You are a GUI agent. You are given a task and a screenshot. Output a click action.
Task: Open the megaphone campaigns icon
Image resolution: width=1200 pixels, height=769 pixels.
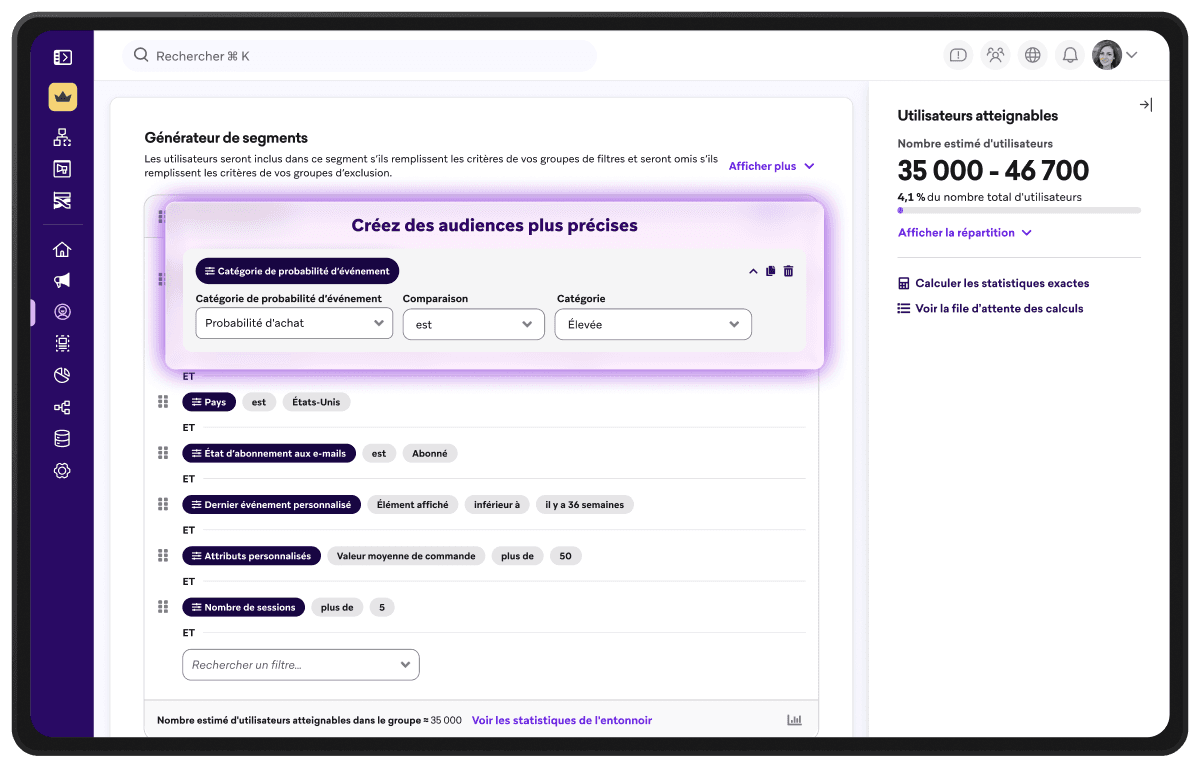pyautogui.click(x=62, y=280)
